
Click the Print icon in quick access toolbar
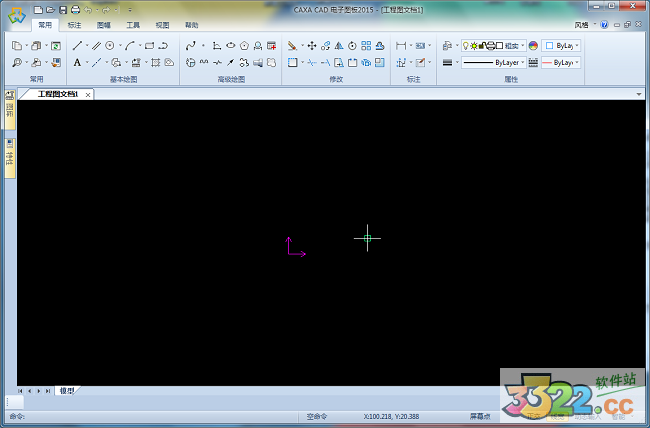click(x=75, y=9)
